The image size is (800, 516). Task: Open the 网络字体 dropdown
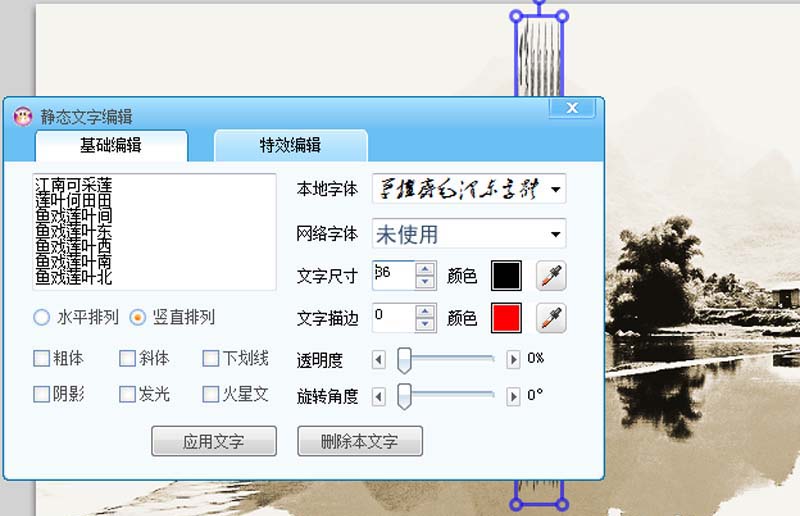(x=556, y=234)
